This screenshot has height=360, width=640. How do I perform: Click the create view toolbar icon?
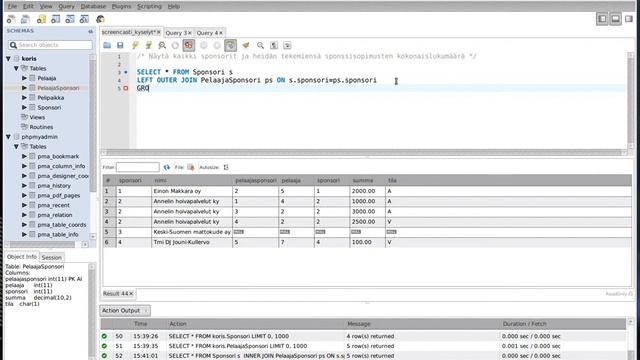pos(70,19)
